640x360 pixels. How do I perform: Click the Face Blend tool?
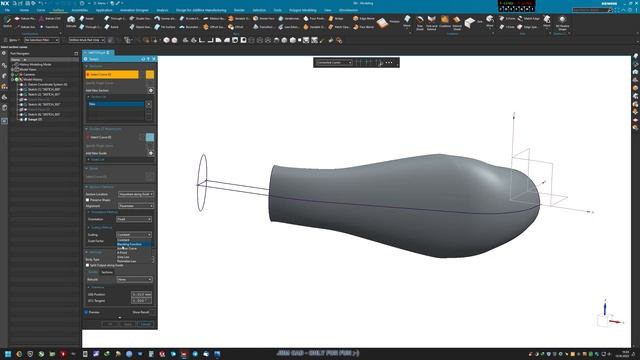tap(363, 27)
